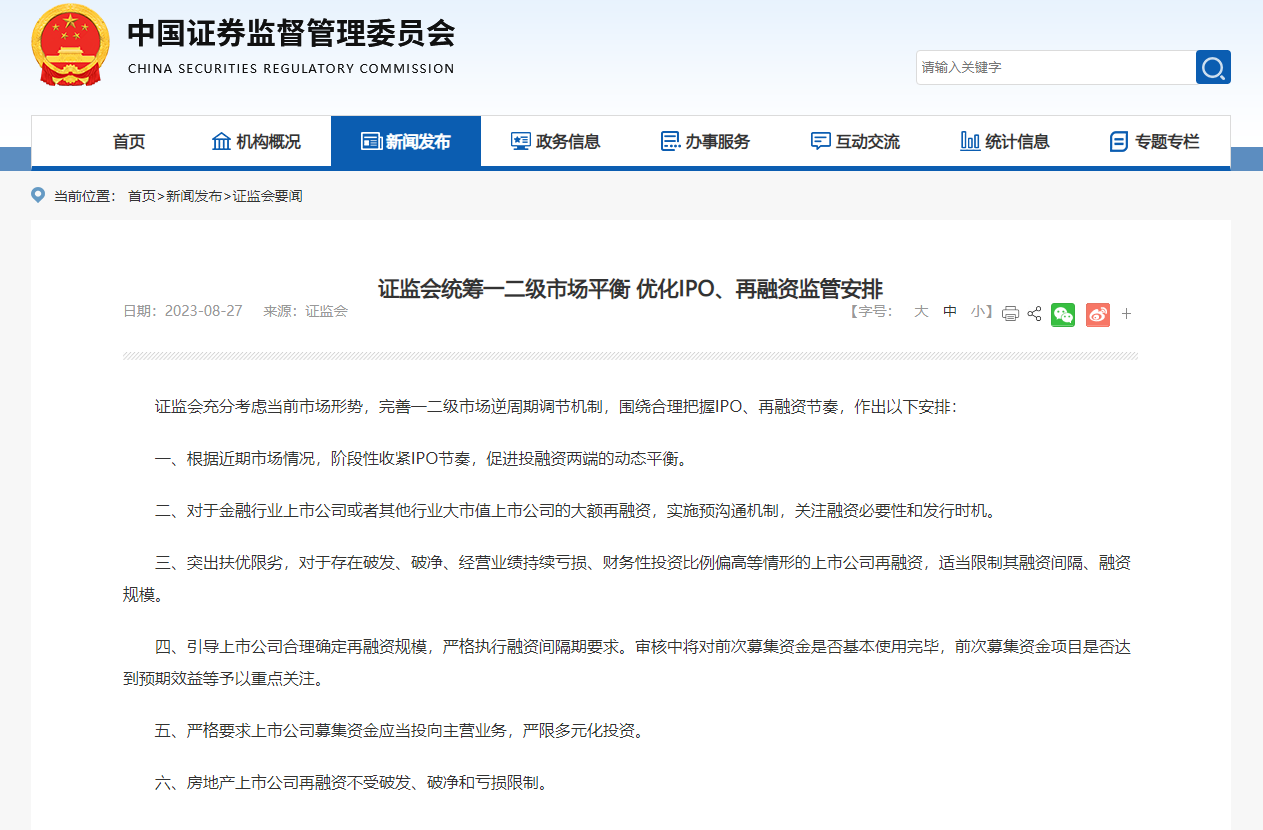Switch to the 互动交流 navigation tab
Screen dimensions: 1263x830
click(x=856, y=141)
